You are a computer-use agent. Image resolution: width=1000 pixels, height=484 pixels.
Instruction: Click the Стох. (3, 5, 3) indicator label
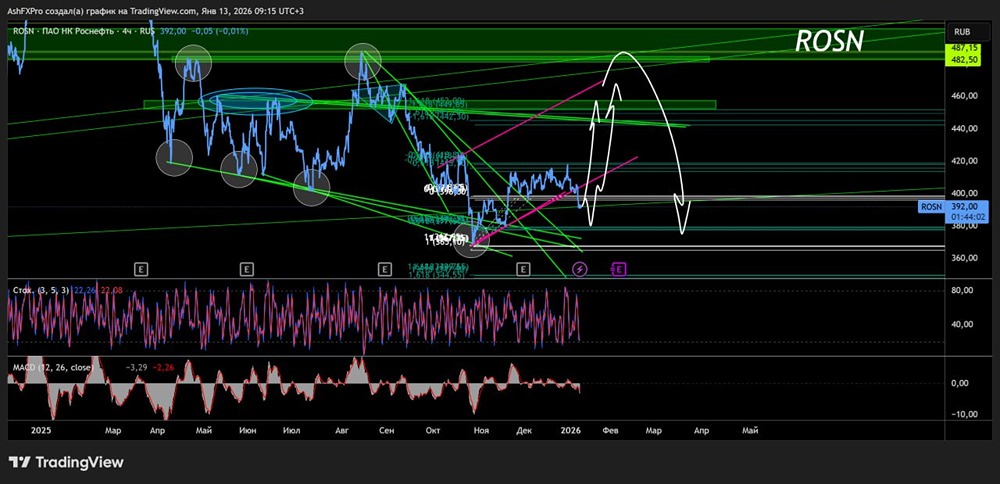41,290
